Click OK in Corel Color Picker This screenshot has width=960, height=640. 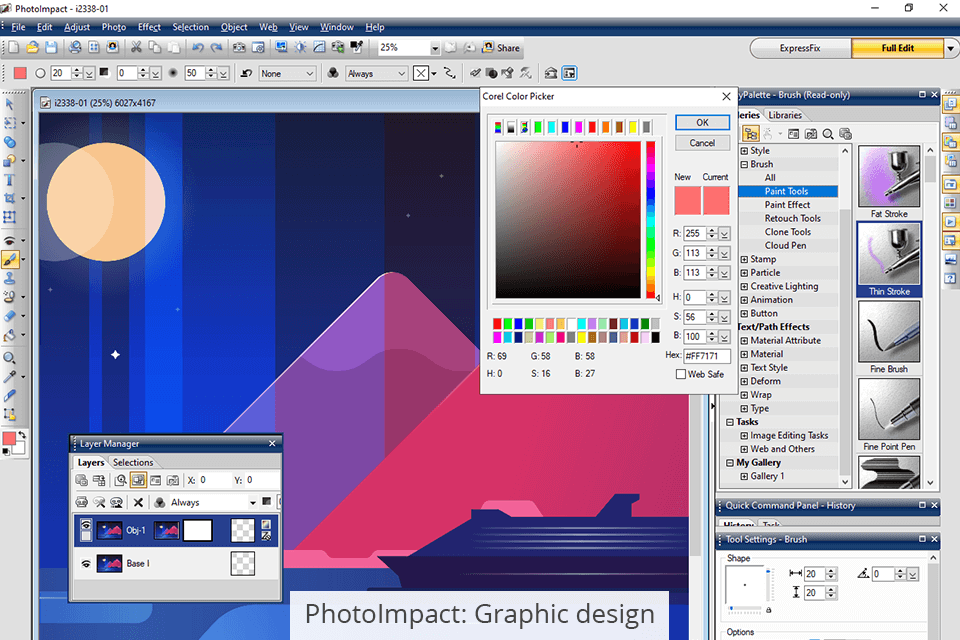702,122
